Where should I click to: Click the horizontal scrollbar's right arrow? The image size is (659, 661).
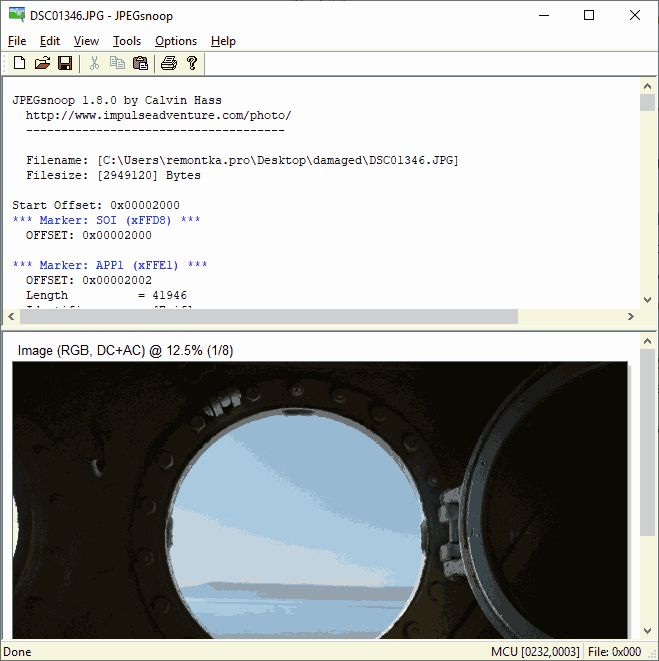[630, 317]
